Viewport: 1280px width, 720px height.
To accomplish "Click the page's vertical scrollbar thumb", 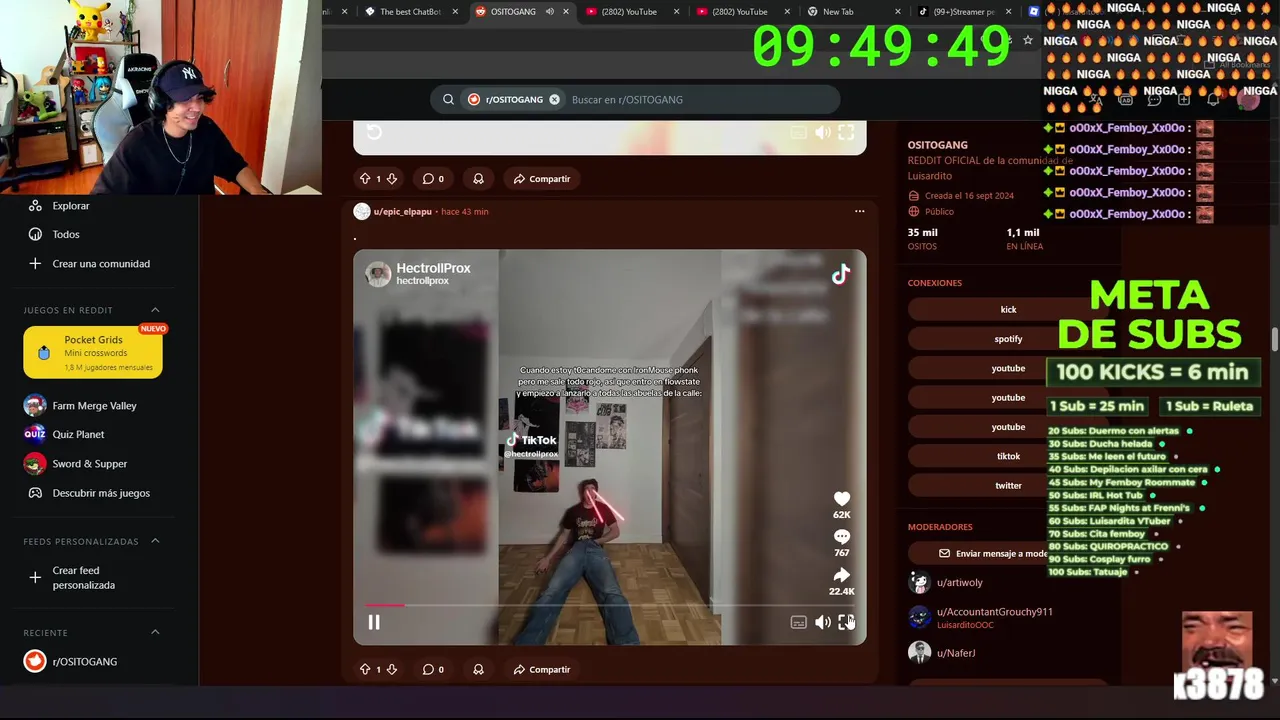I will click(x=1274, y=340).
